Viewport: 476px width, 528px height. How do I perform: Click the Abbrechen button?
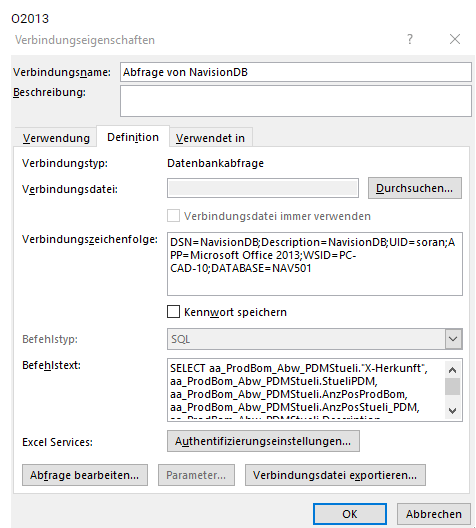pyautogui.click(x=434, y=514)
